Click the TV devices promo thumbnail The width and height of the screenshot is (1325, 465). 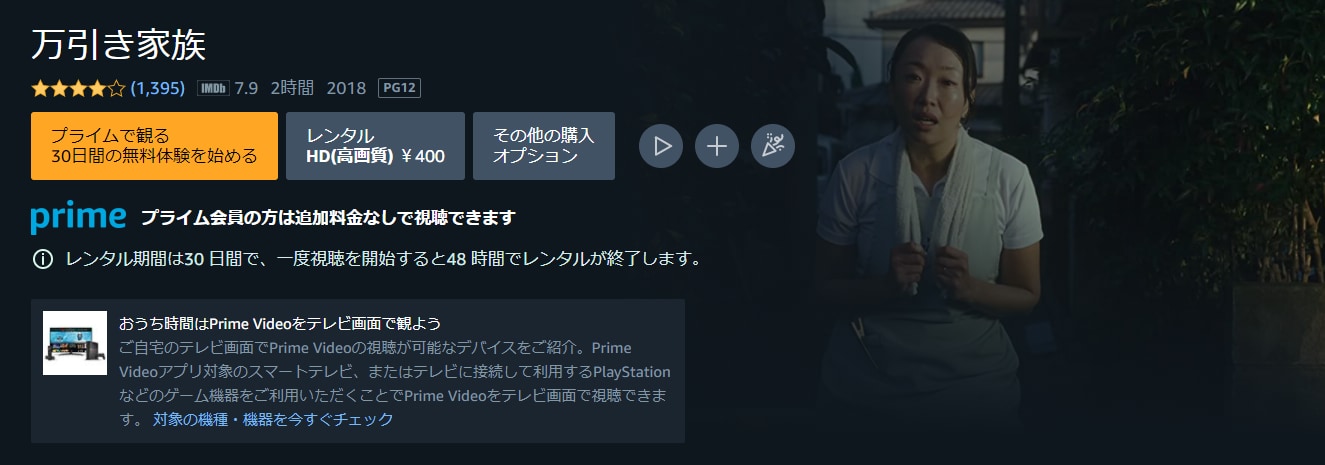click(75, 343)
